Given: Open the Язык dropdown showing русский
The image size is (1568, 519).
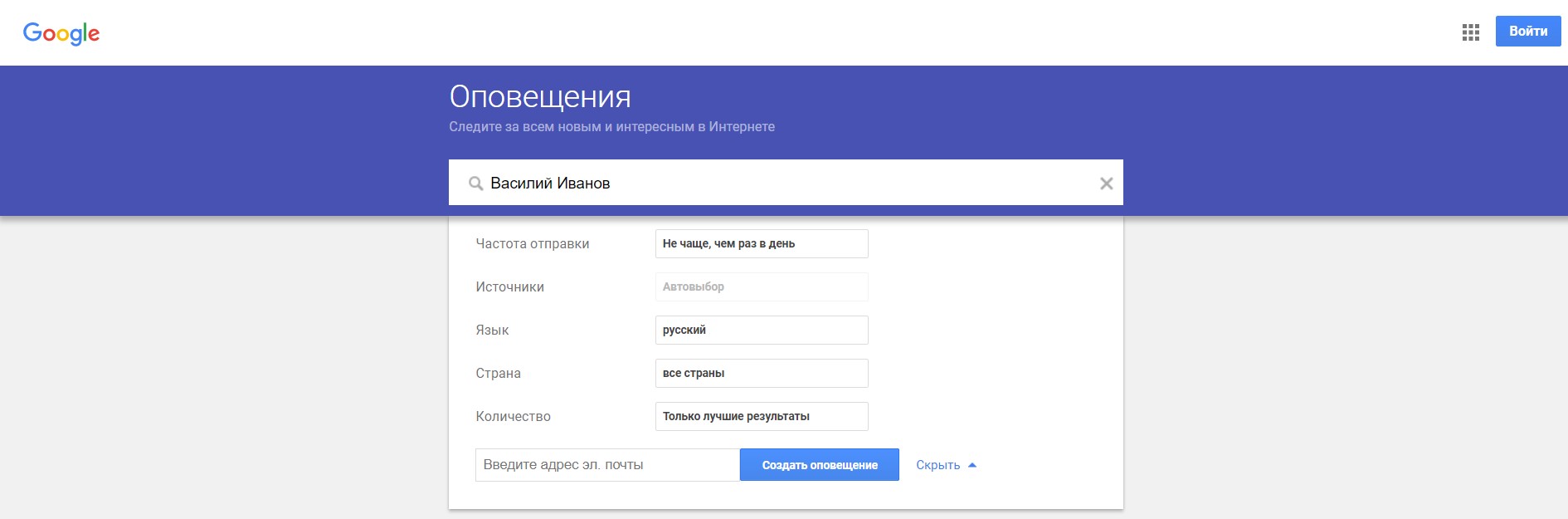Looking at the screenshot, I should pyautogui.click(x=762, y=330).
